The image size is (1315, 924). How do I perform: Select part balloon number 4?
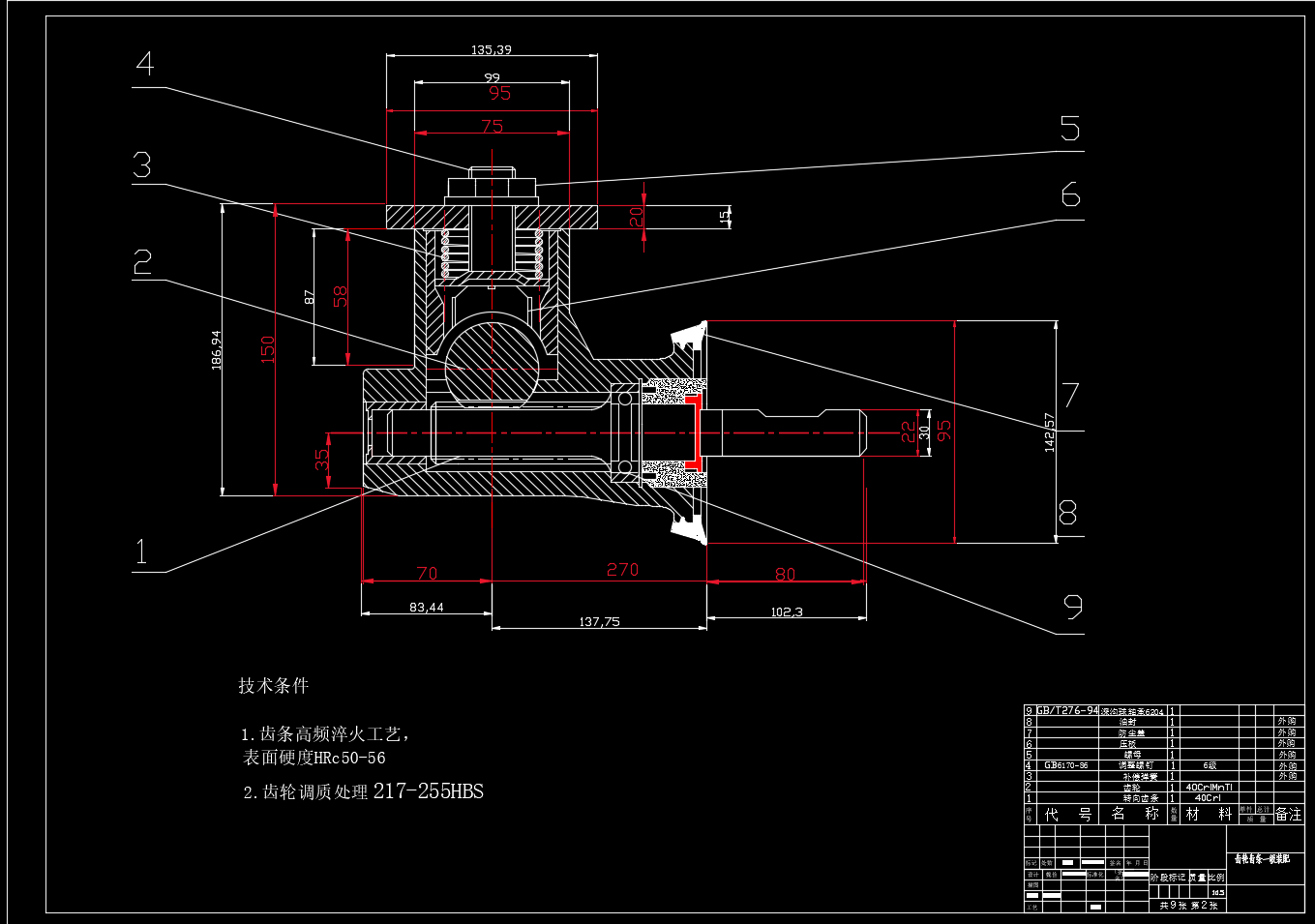(145, 64)
